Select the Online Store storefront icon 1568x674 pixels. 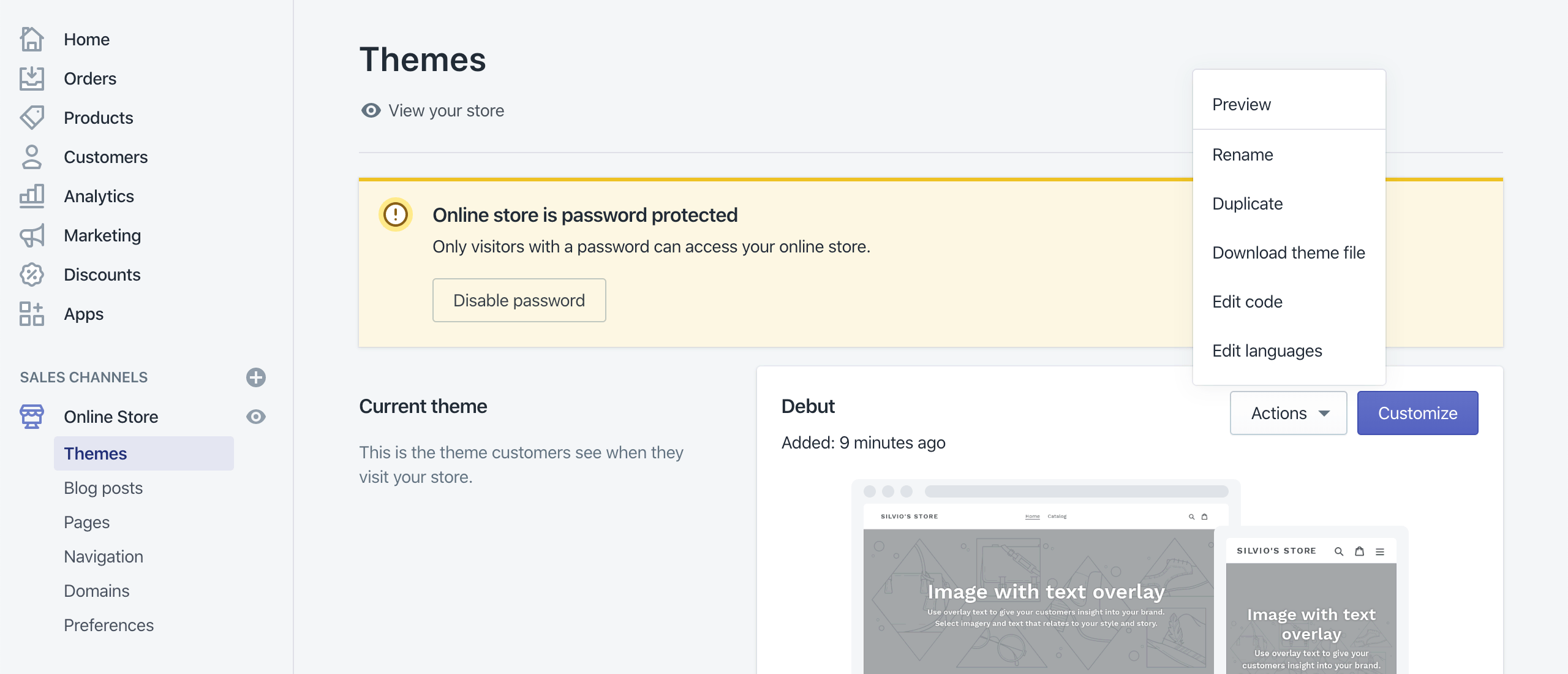pyautogui.click(x=31, y=416)
